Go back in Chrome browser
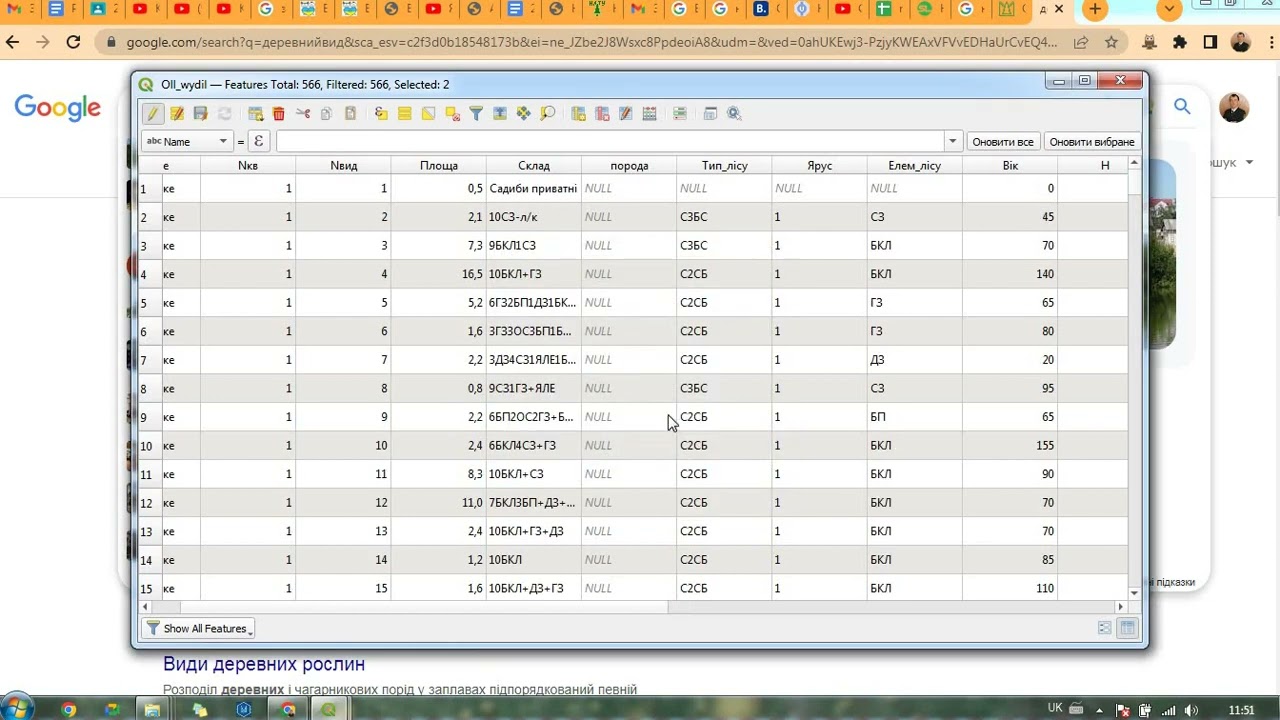This screenshot has width=1280, height=720. [13, 42]
